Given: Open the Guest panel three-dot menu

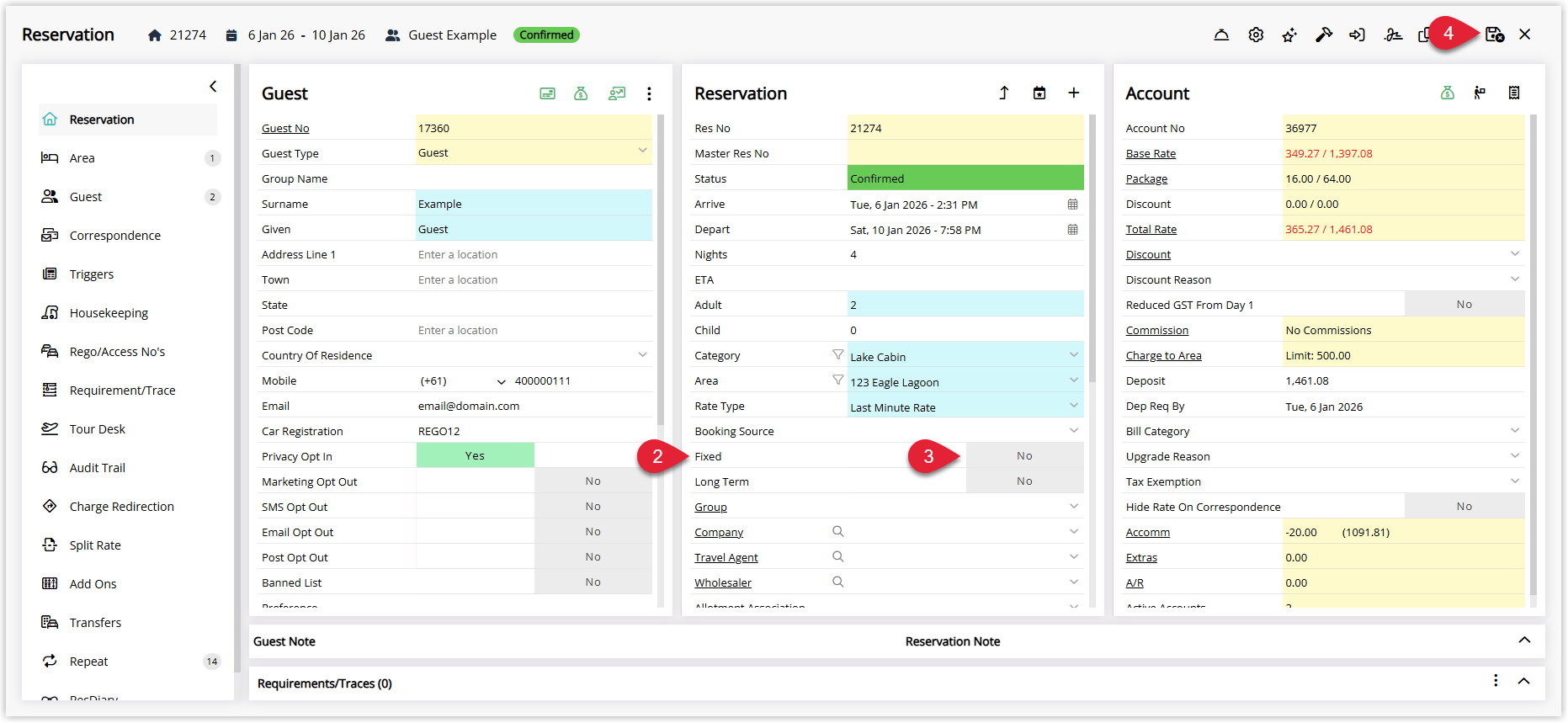Looking at the screenshot, I should pos(649,93).
